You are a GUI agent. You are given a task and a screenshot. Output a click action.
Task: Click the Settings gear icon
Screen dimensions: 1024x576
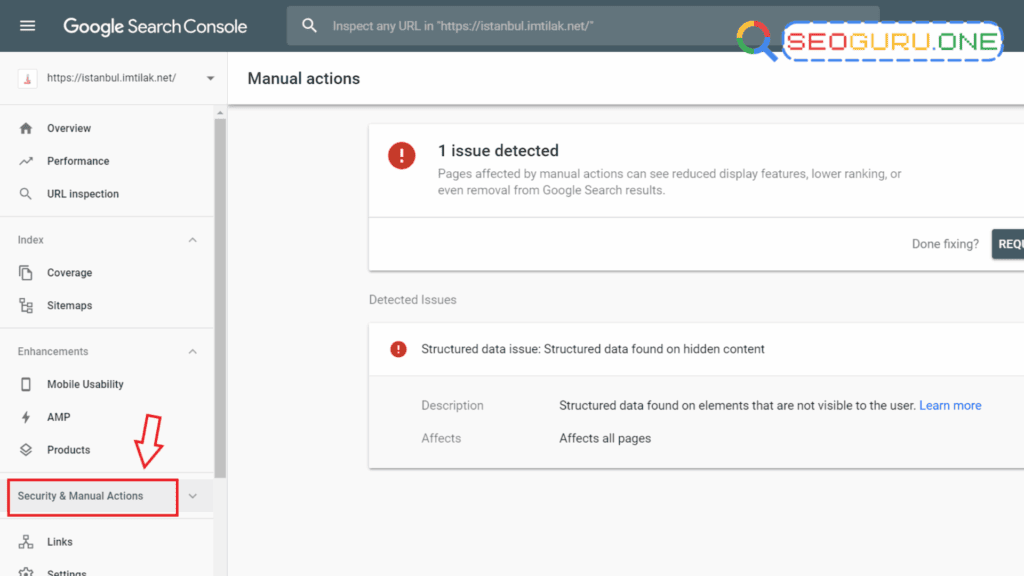[x=25, y=572]
